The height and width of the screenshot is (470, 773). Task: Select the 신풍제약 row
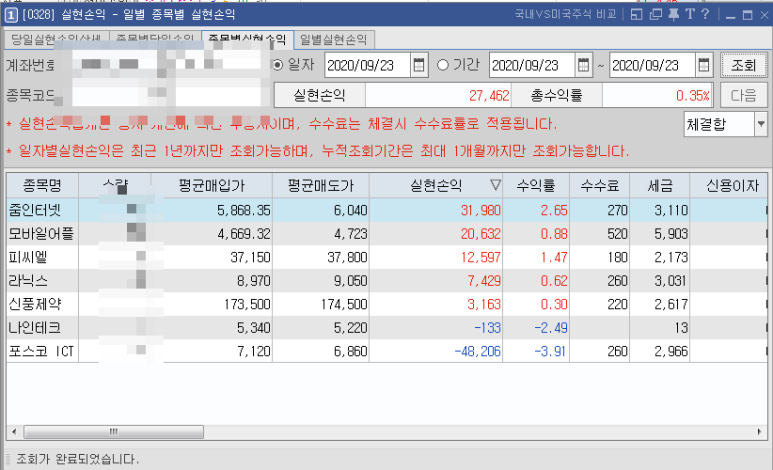click(x=387, y=304)
